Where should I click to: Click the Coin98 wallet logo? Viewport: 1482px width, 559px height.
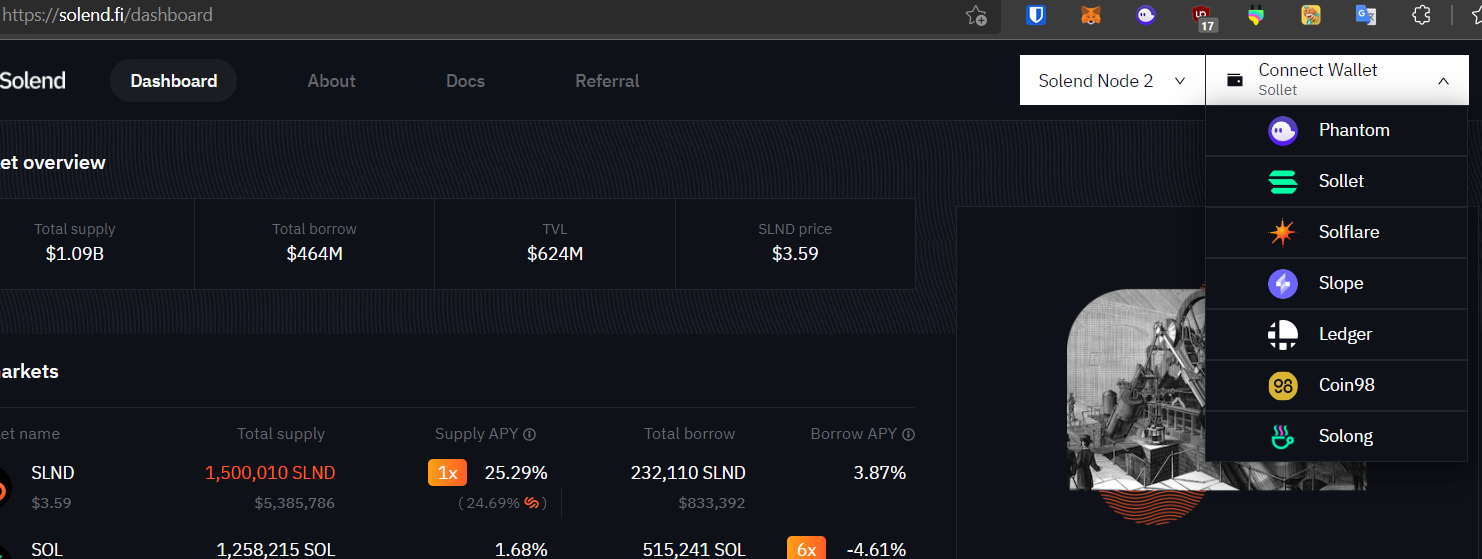(x=1283, y=385)
